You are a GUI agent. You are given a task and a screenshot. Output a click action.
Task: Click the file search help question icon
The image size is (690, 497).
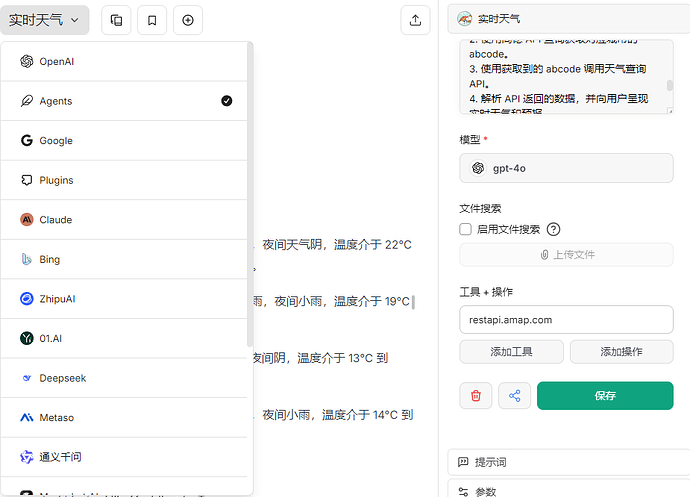point(553,229)
